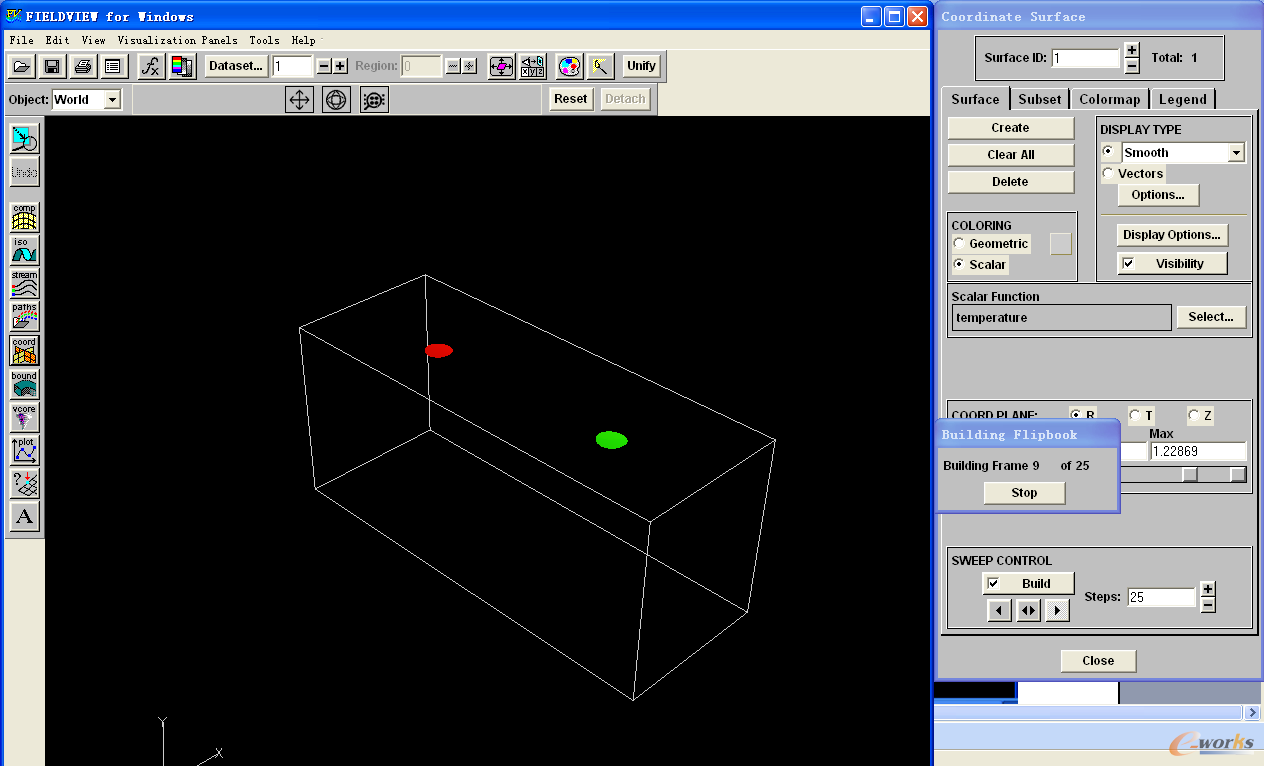Open the Visualization Panels menu
Screen dimensions: 1264x766
177,41
